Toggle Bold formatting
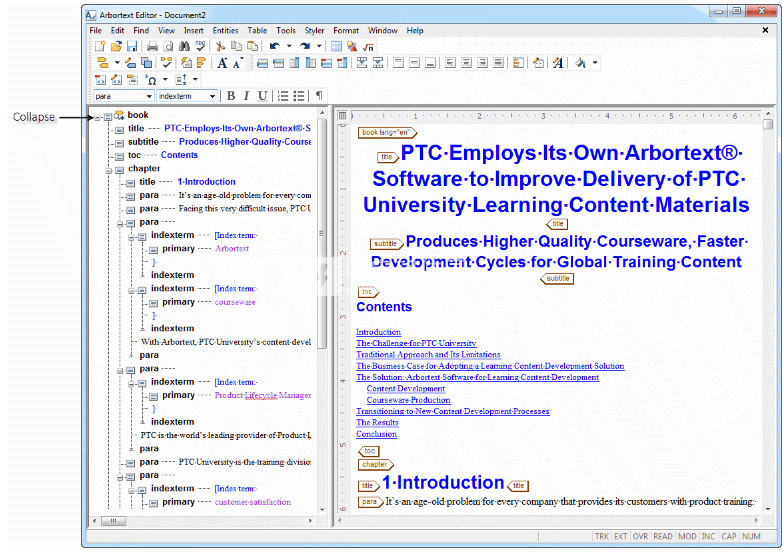The image size is (783, 553). [x=231, y=96]
